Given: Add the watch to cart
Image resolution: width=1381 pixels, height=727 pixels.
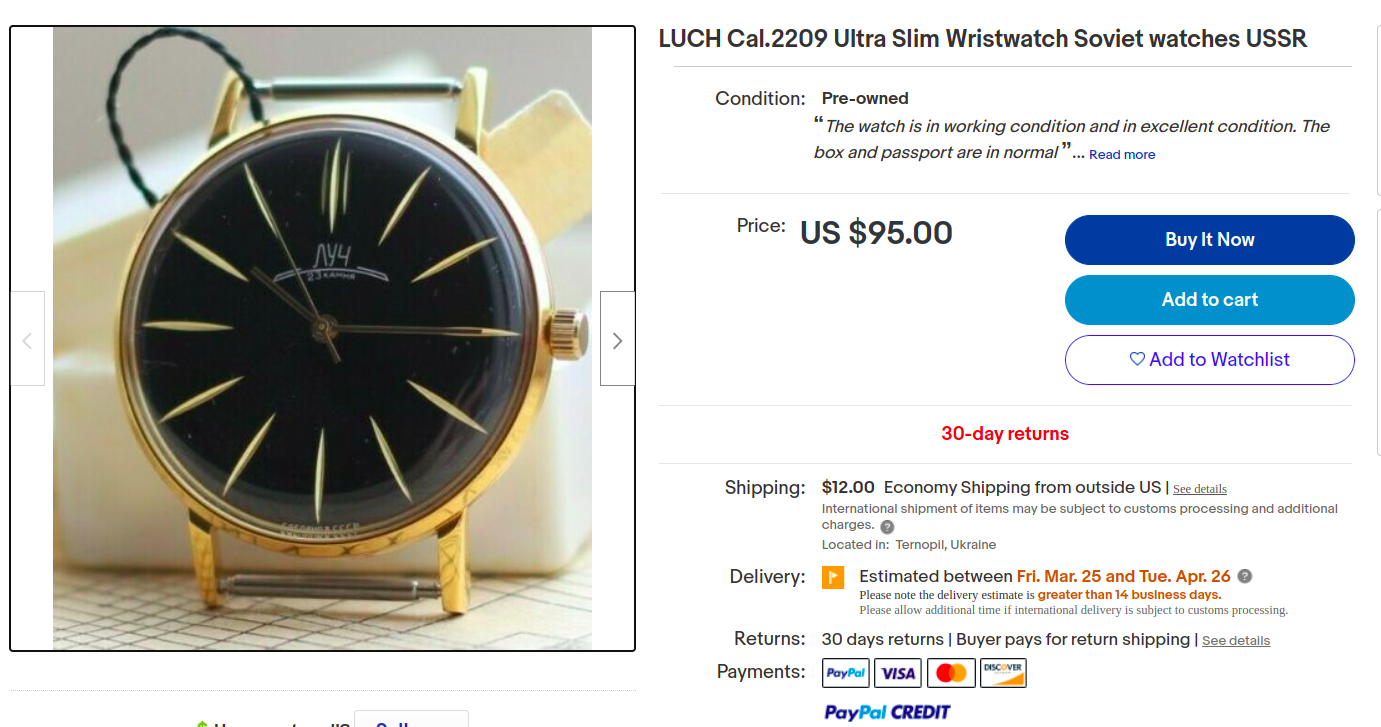Looking at the screenshot, I should coord(1210,300).
